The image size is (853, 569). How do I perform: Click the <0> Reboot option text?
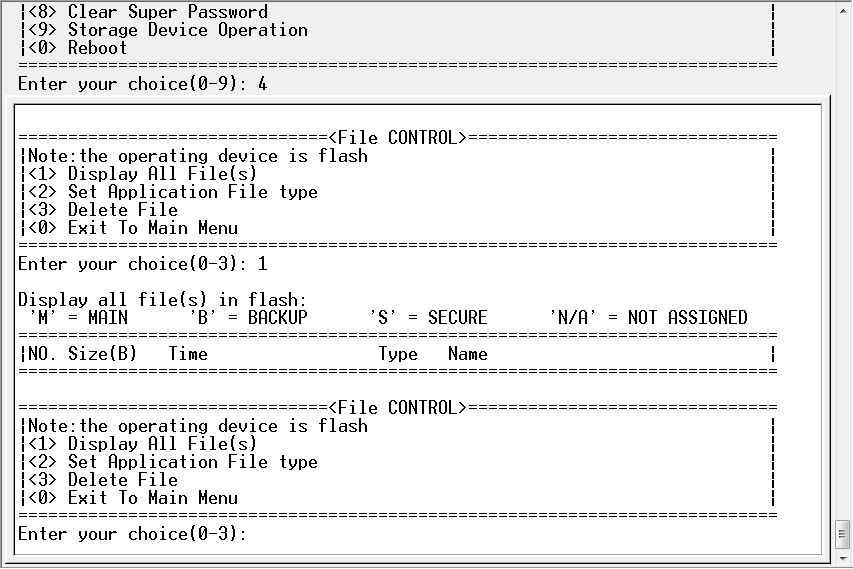pos(97,48)
